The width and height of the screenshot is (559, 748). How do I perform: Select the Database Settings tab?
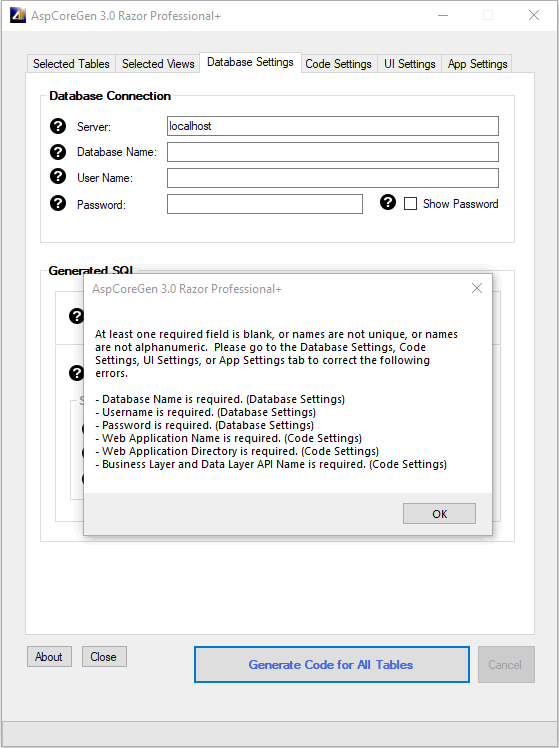click(x=250, y=62)
